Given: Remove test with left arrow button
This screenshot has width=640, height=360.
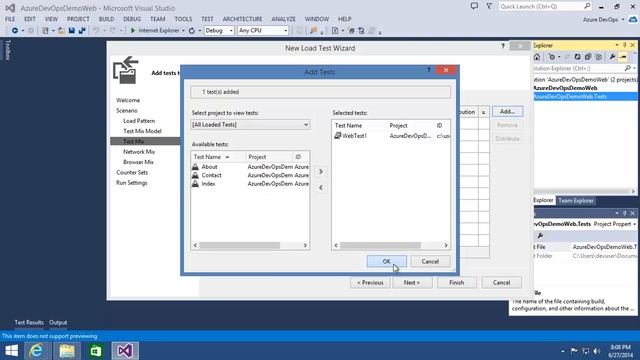Looking at the screenshot, I should point(321,188).
